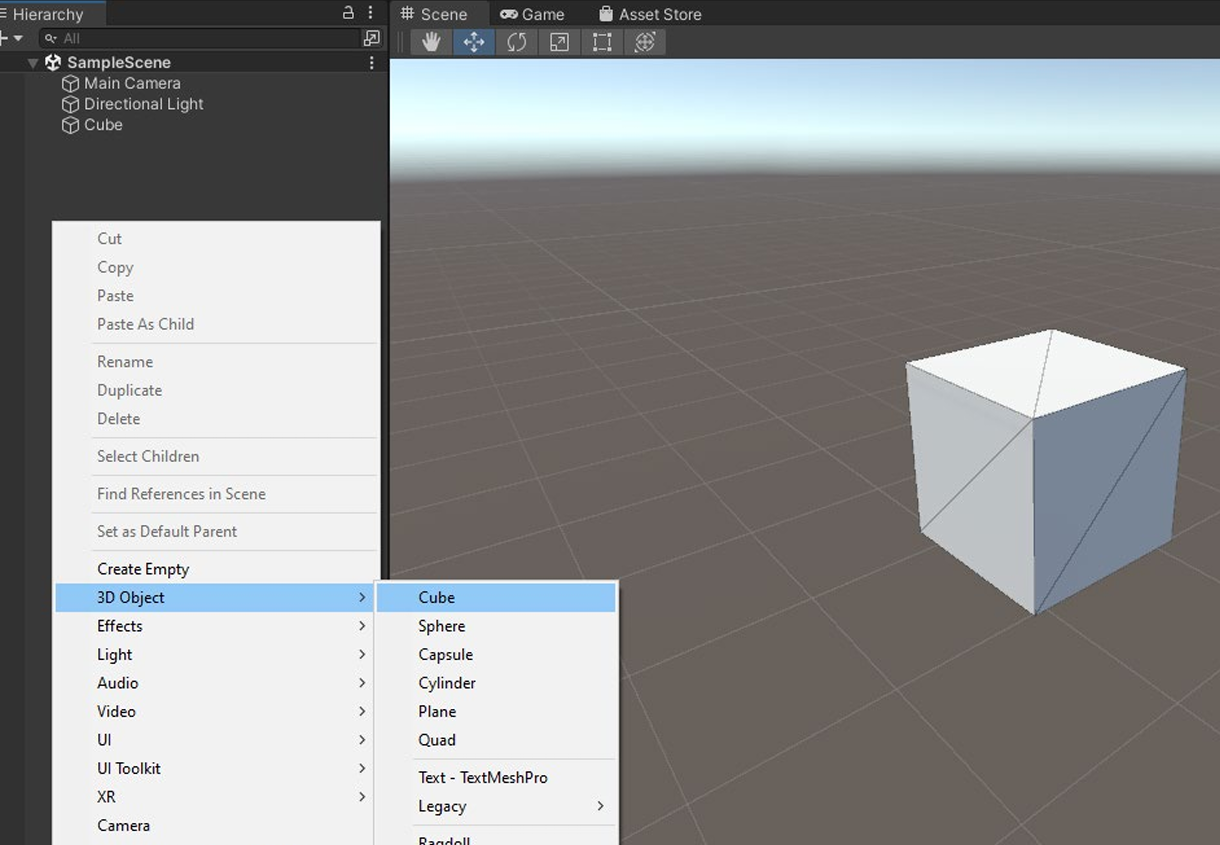
Task: Select the Move tool in Scene toolbar
Action: pyautogui.click(x=474, y=42)
